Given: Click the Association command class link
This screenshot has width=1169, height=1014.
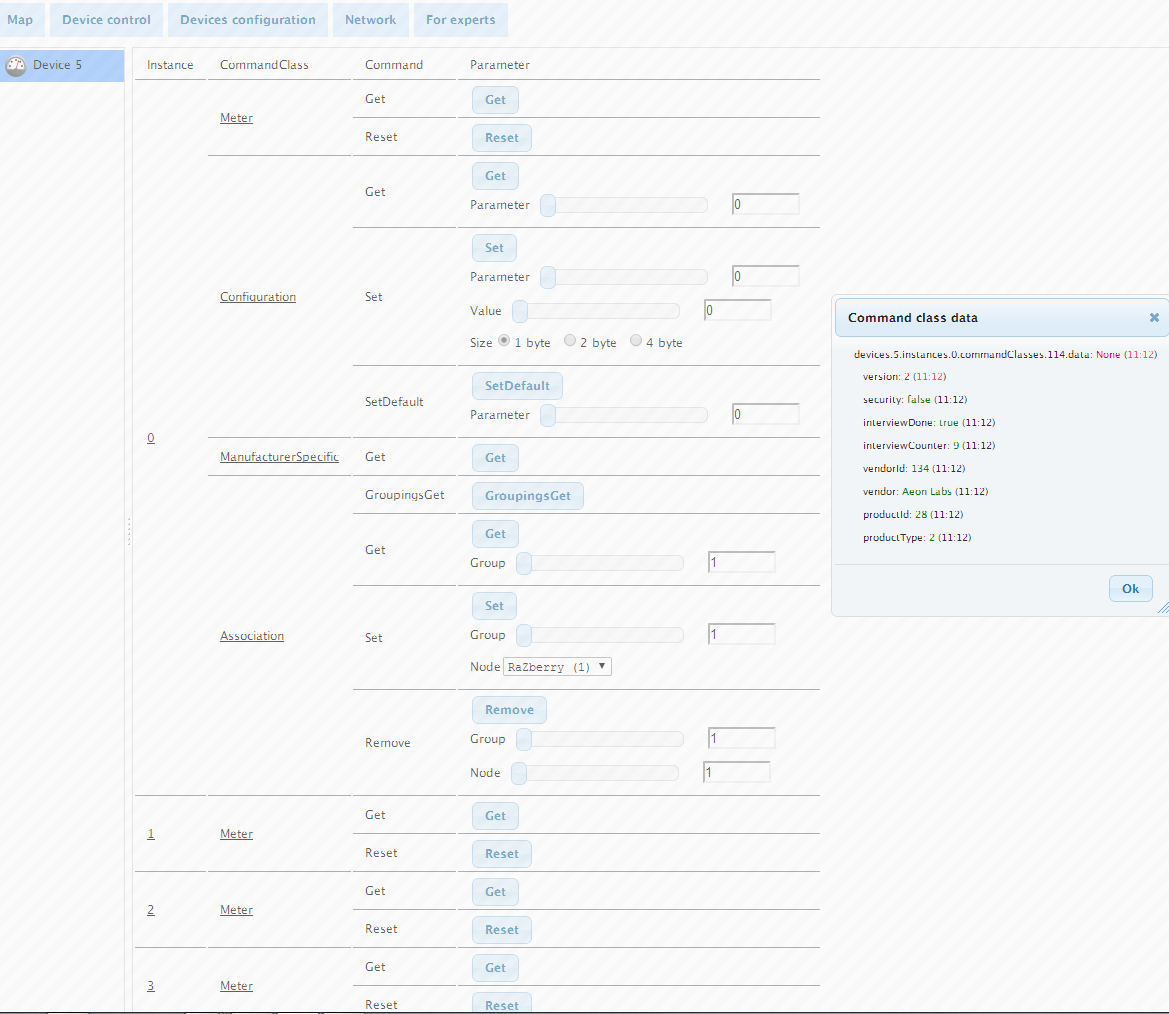Looking at the screenshot, I should 252,636.
